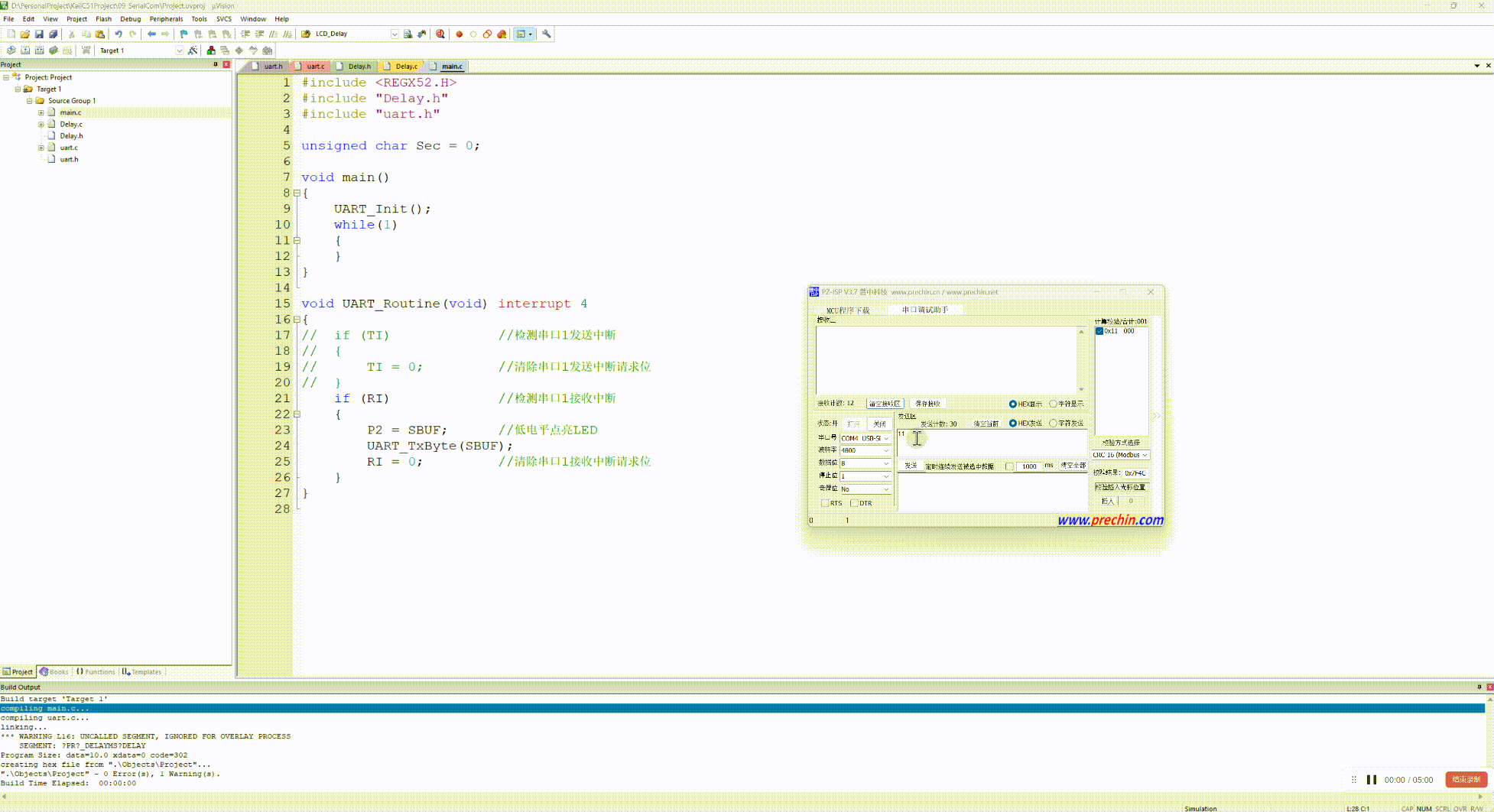Select Delay.c in the project tree

pos(71,124)
